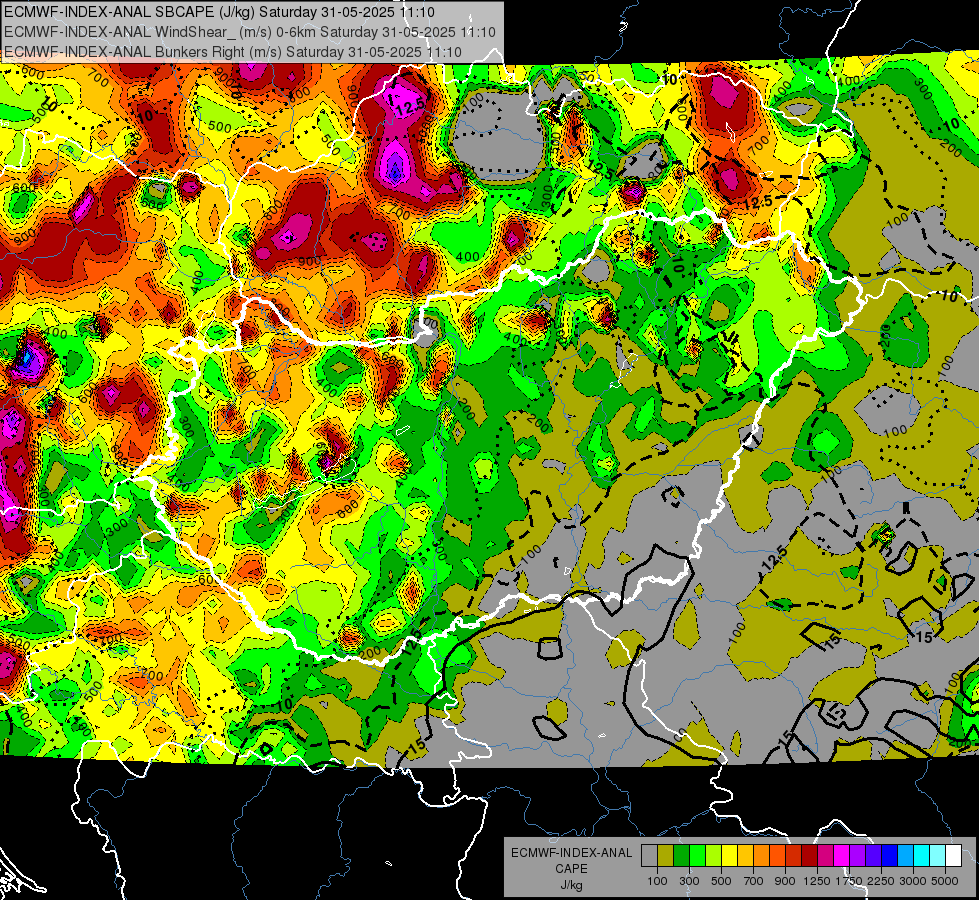
Task: Select the white legend swatch
Action: [953, 856]
